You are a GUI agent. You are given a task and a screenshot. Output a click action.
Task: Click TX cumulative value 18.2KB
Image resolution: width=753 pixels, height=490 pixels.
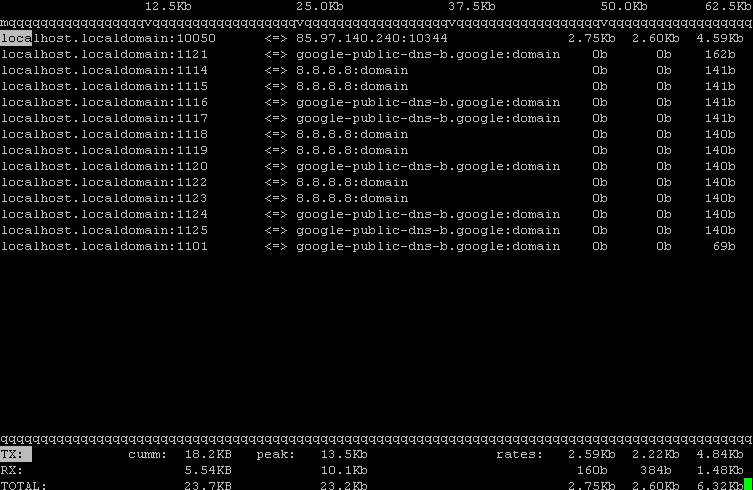point(208,454)
